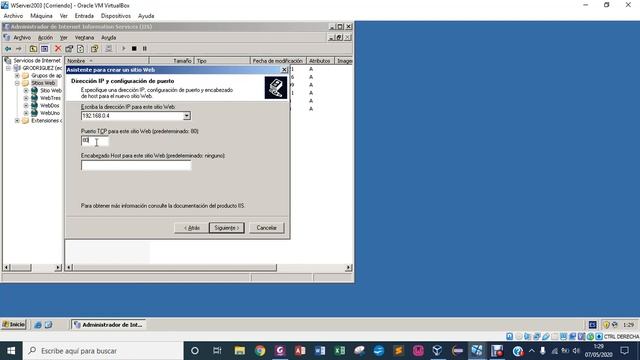640x360 pixels.
Task: Open the IIS Acción menu
Action: coord(45,38)
